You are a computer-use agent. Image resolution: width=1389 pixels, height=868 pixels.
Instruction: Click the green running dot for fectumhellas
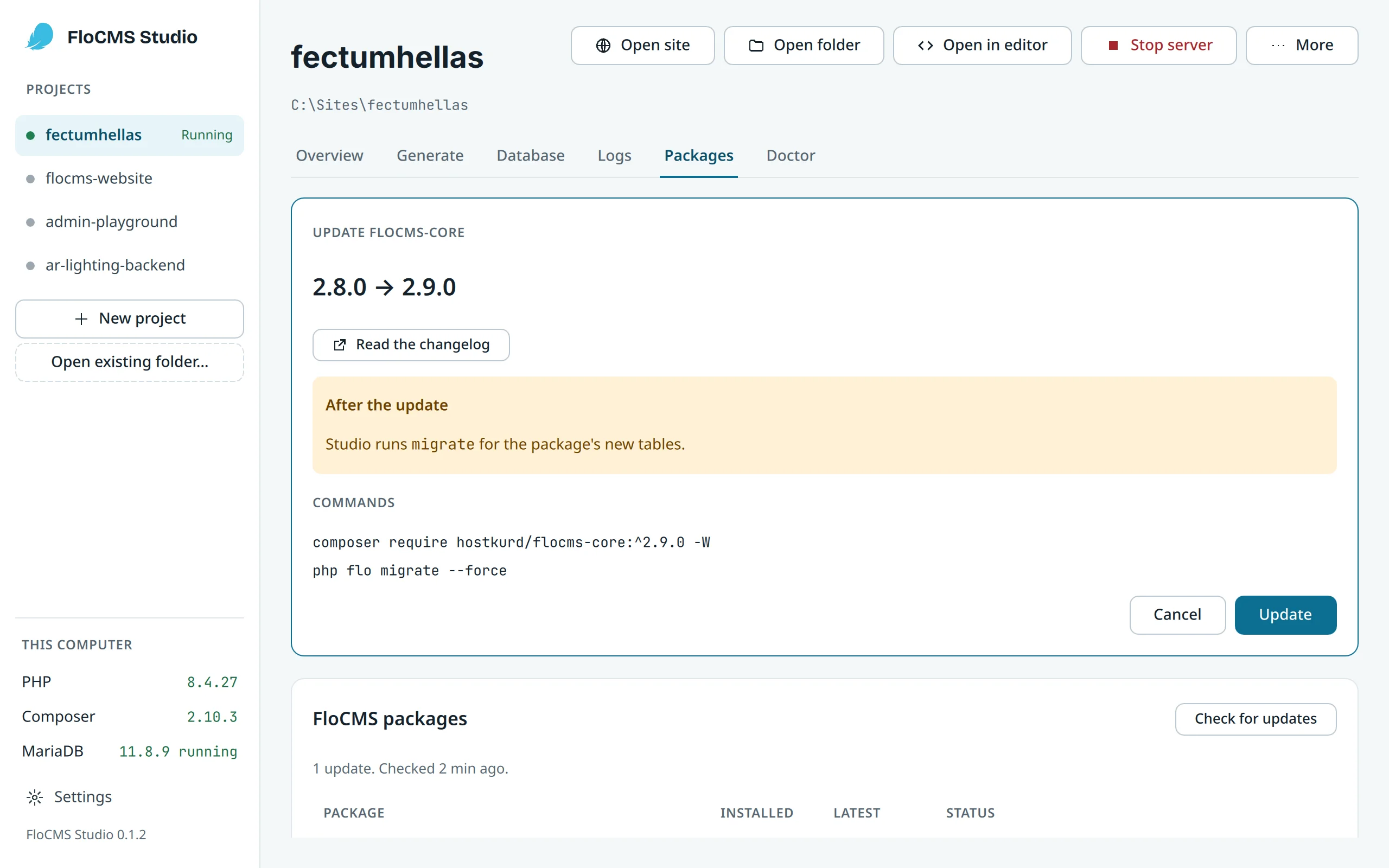click(30, 136)
